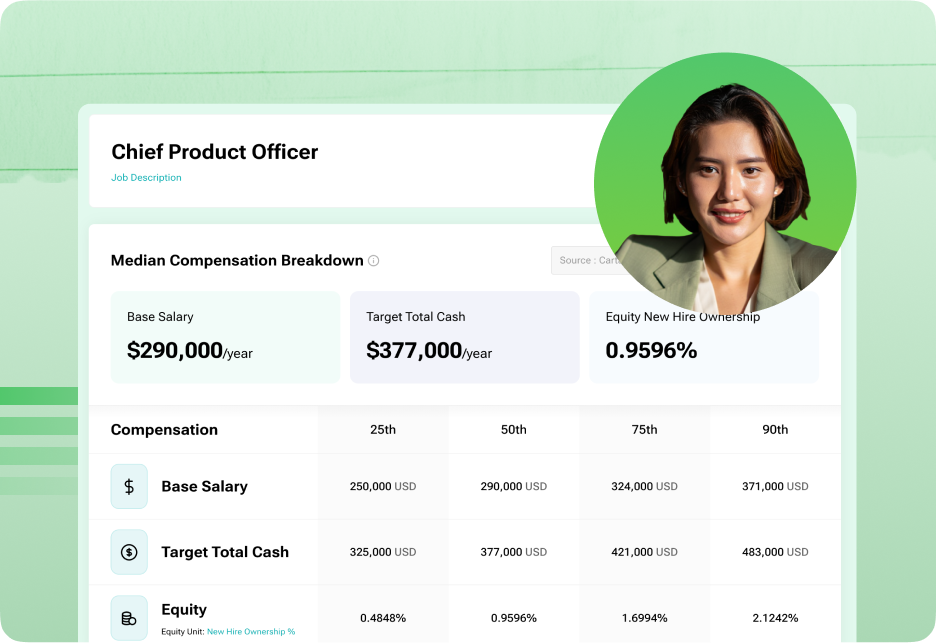Select the 50th percentile column header
This screenshot has width=936, height=643.
click(x=514, y=430)
